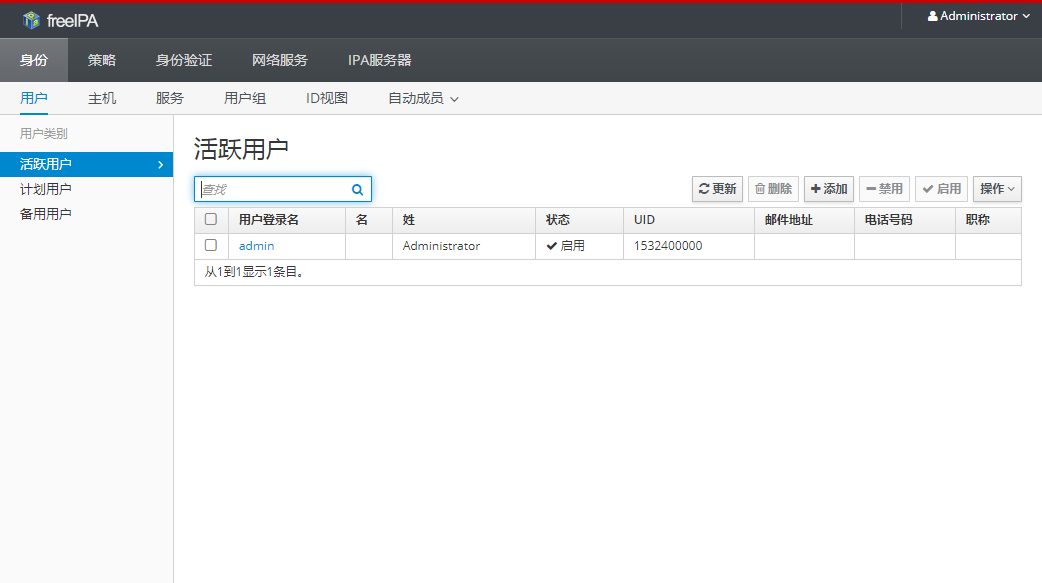Open the Administrator account menu
This screenshot has height=583, width=1042.
coord(978,16)
